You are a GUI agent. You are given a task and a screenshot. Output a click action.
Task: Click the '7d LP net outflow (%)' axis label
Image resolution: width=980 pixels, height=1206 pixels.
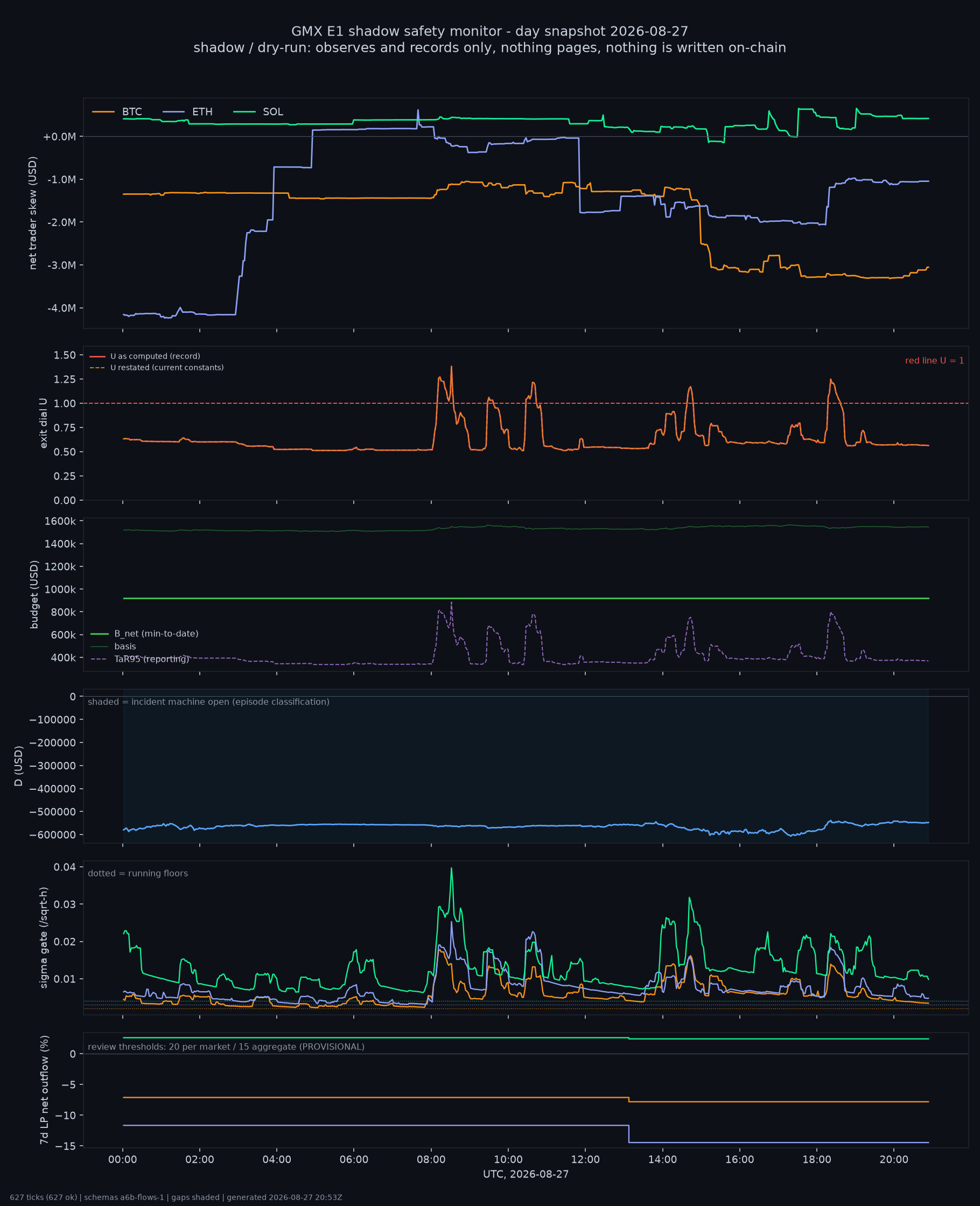point(44,1090)
